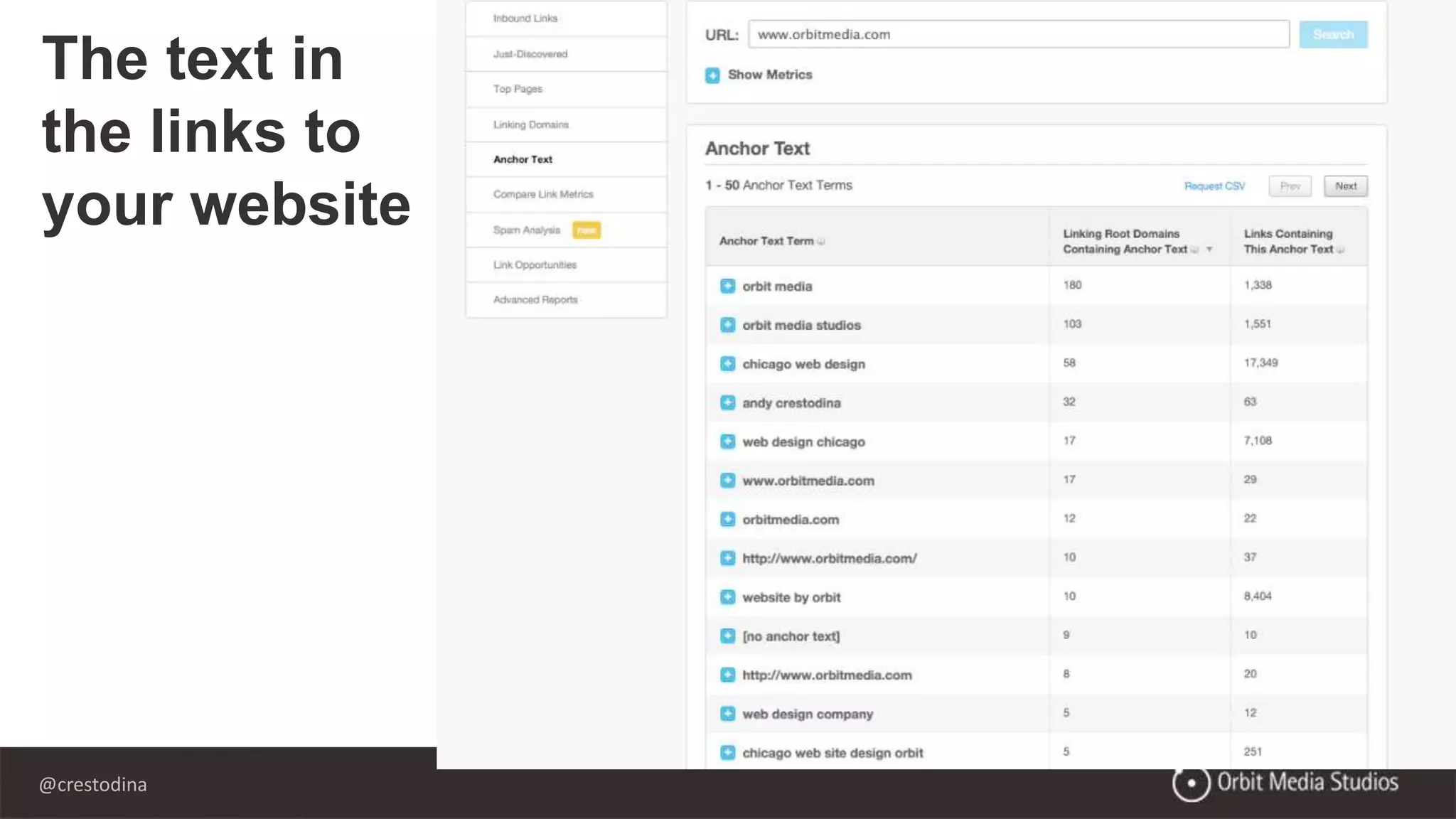The width and height of the screenshot is (1456, 819).
Task: Click the 180 linking root domains value
Action: [x=1072, y=285]
